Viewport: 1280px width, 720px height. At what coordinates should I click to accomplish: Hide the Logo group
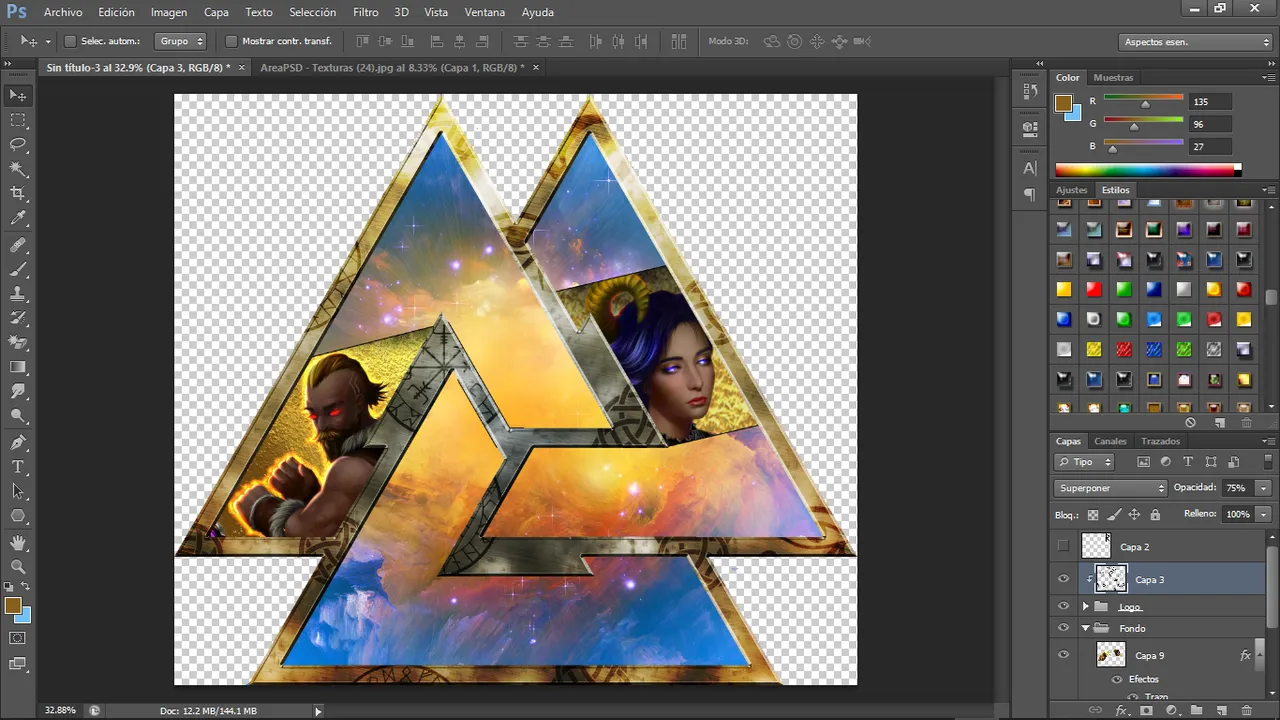[x=1063, y=606]
